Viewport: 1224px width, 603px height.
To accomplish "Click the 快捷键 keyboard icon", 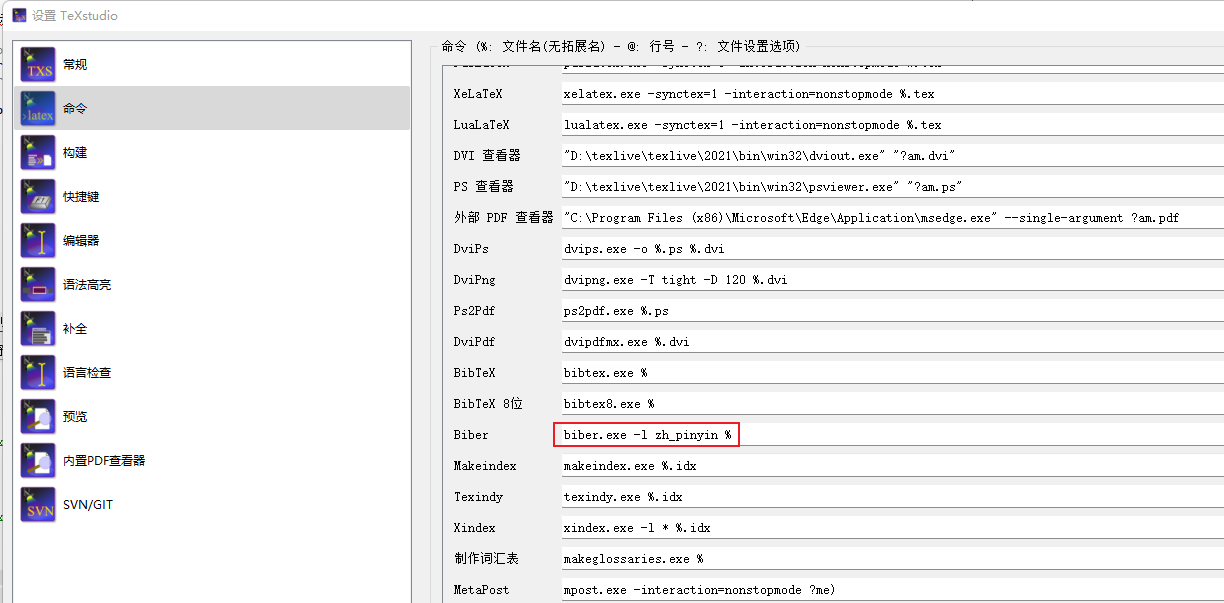I will pos(39,196).
